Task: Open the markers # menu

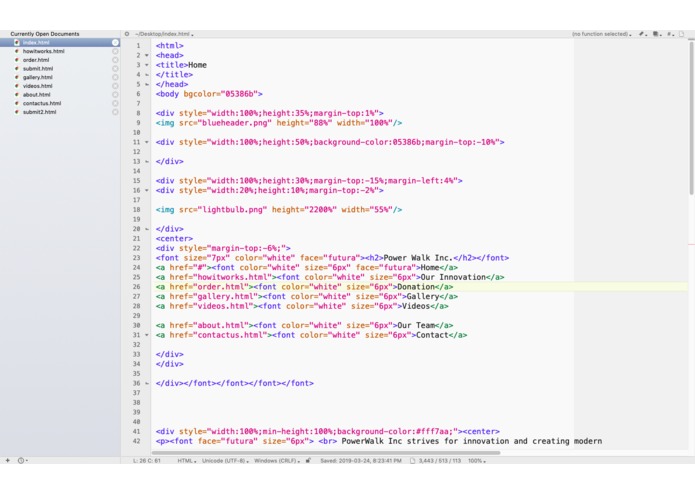Action: coord(670,34)
